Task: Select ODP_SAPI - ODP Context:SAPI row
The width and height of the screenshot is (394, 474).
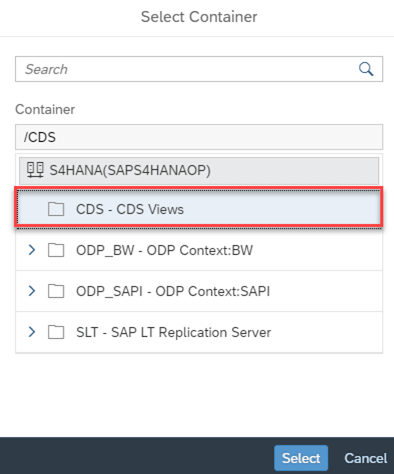Action: click(199, 291)
